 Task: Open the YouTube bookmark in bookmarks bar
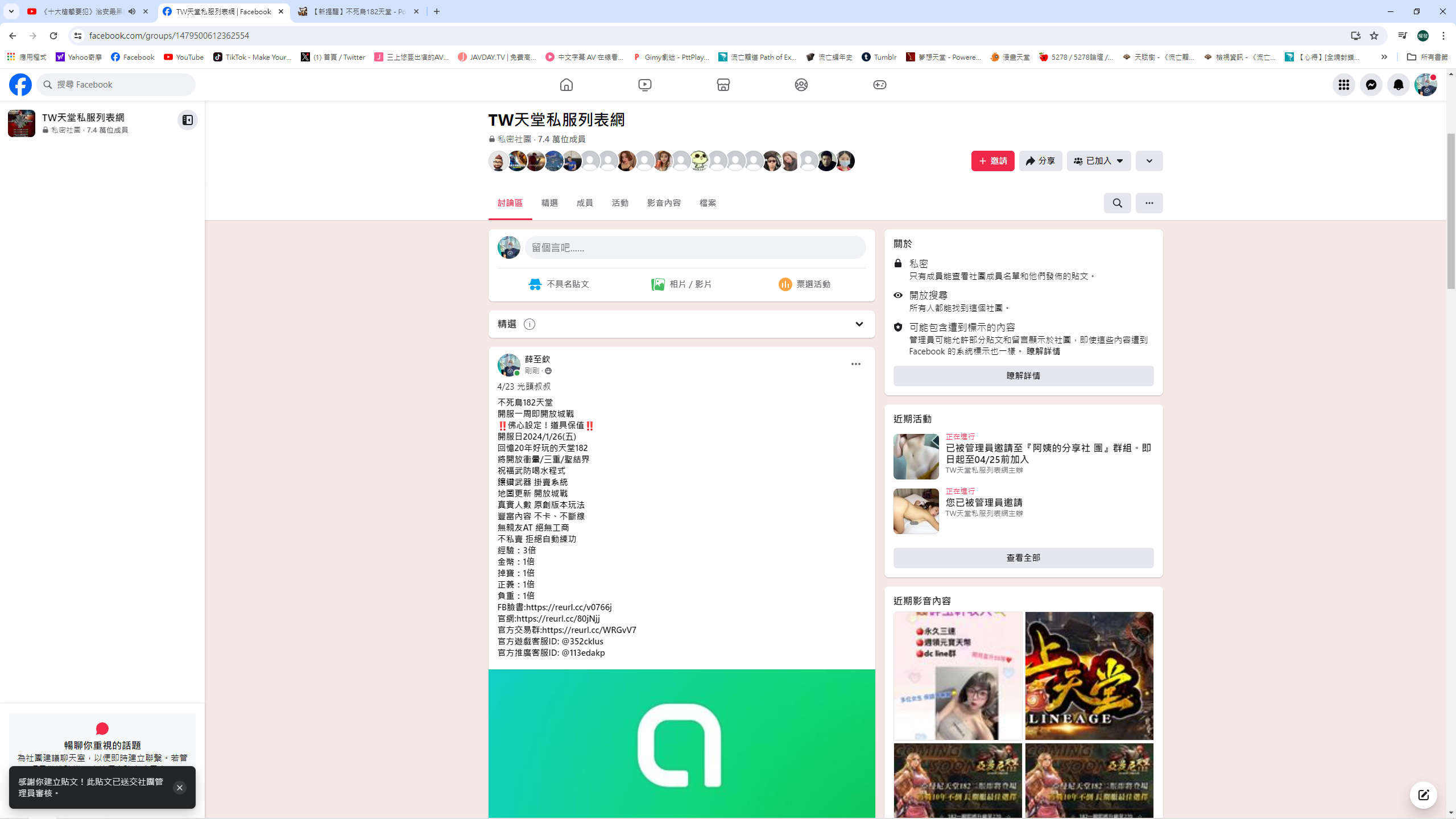[x=184, y=57]
